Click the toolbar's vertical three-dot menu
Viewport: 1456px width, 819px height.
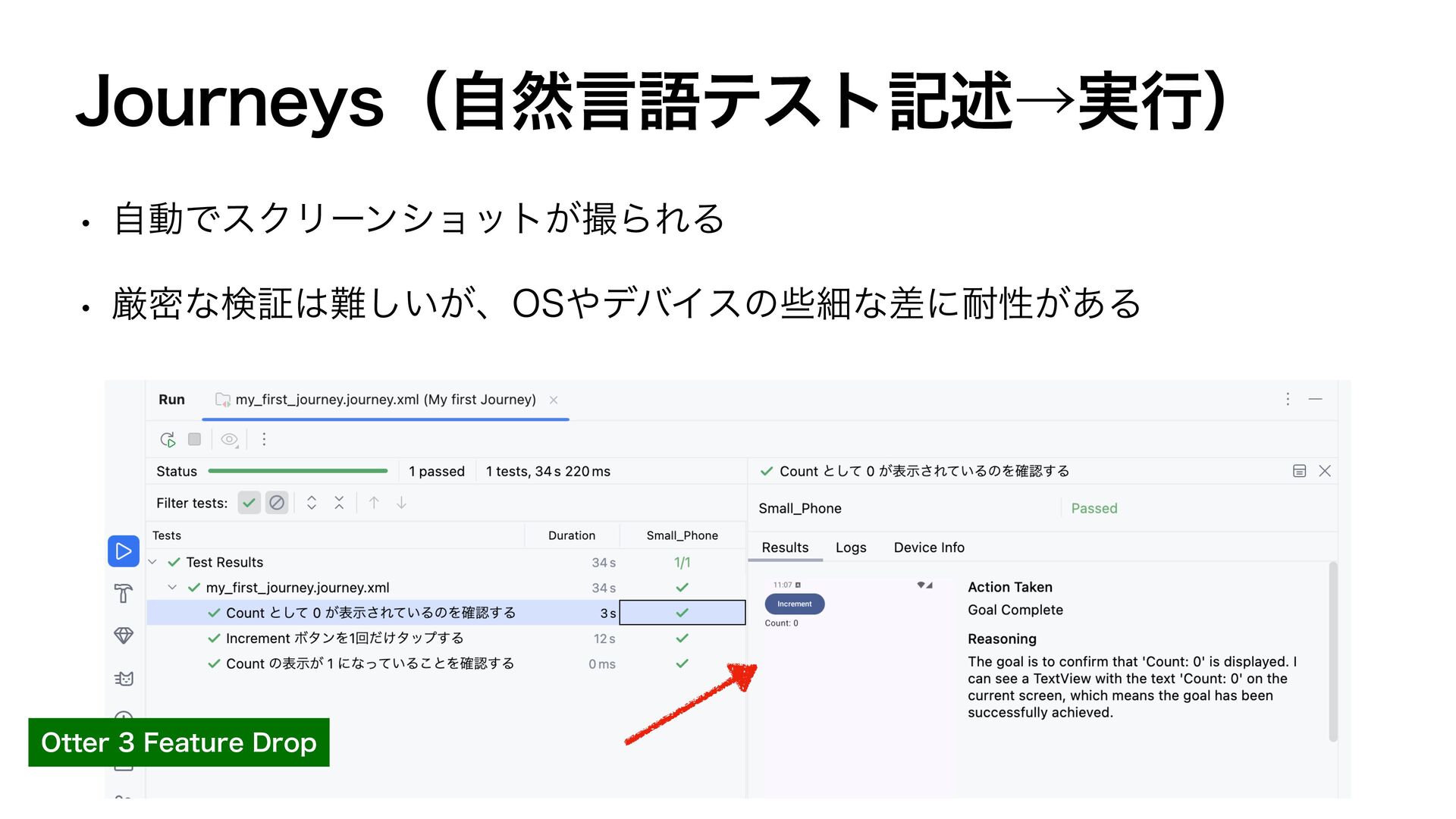(x=264, y=439)
